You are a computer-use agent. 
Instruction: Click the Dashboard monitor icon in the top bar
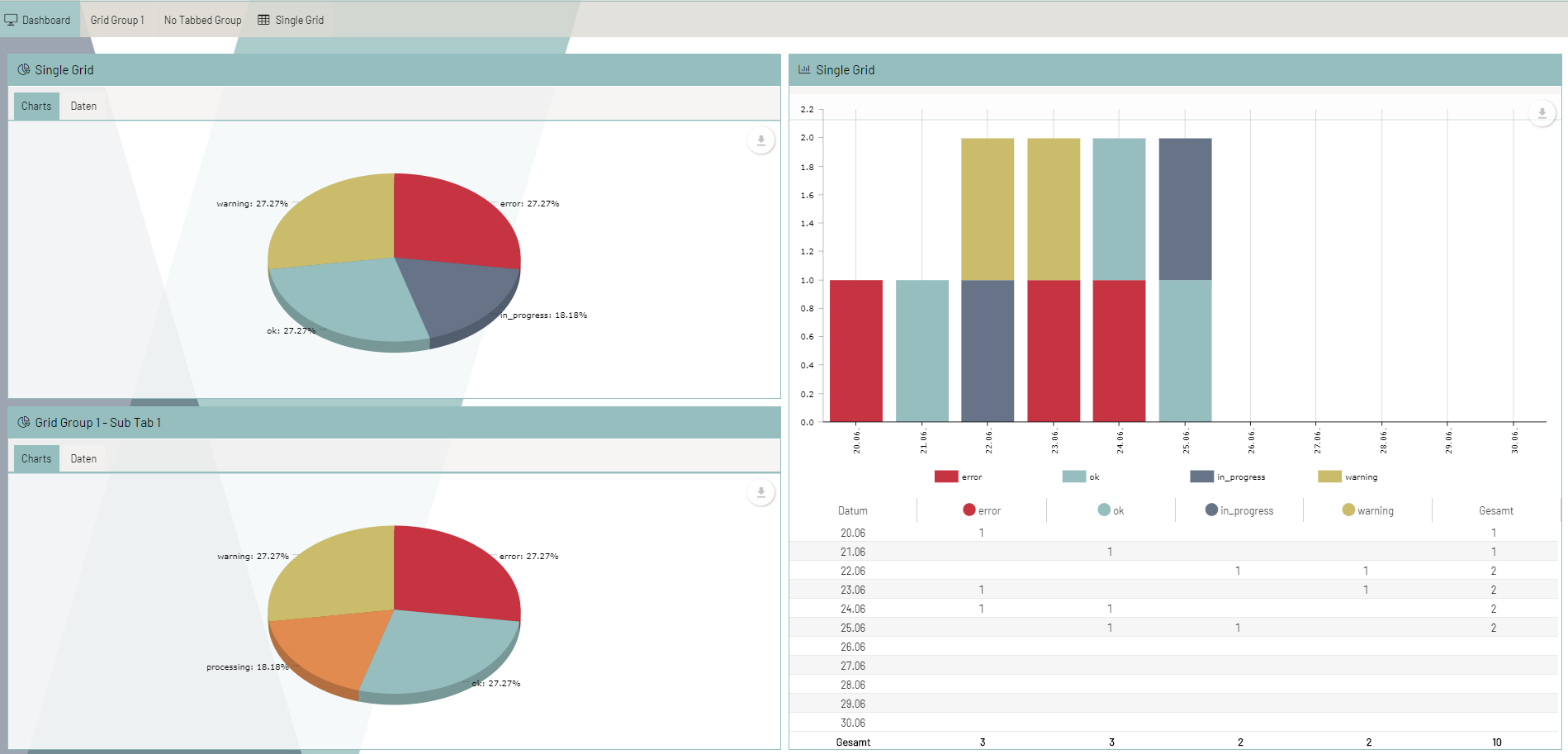tap(10, 19)
